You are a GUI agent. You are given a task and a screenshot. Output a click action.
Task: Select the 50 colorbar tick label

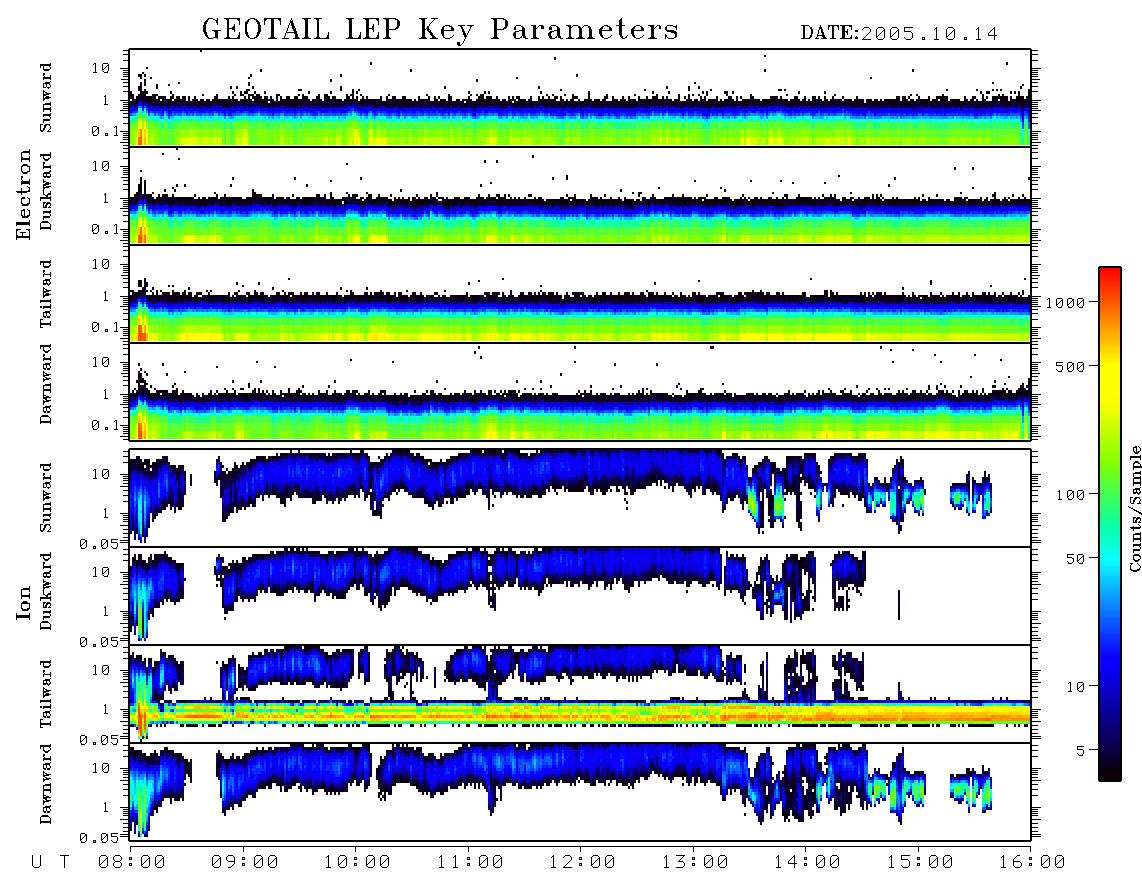pyautogui.click(x=1075, y=559)
